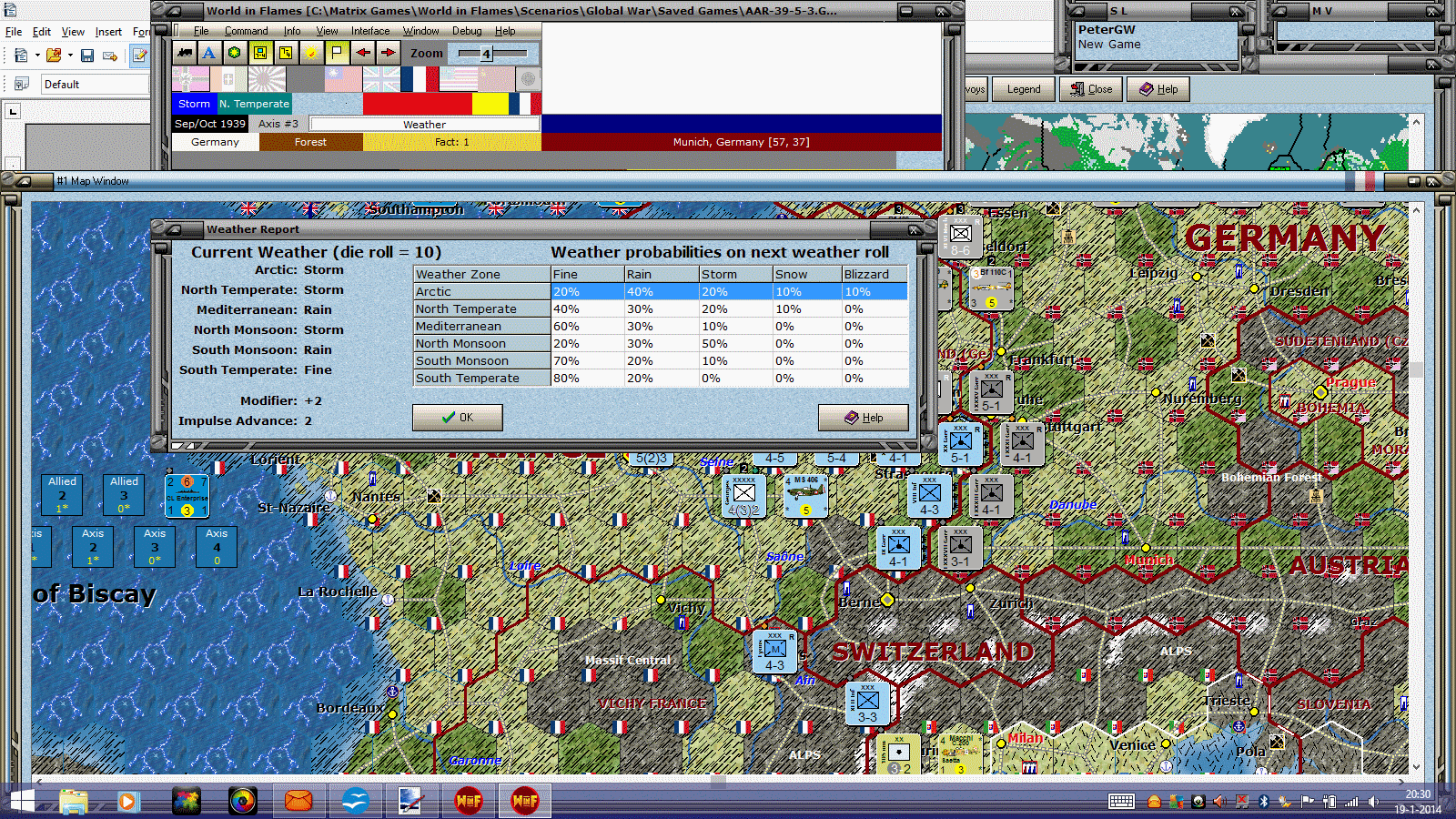This screenshot has height=819, width=1456.
Task: Click the Sep/Oct 1939 turn indicator
Action: 210,124
